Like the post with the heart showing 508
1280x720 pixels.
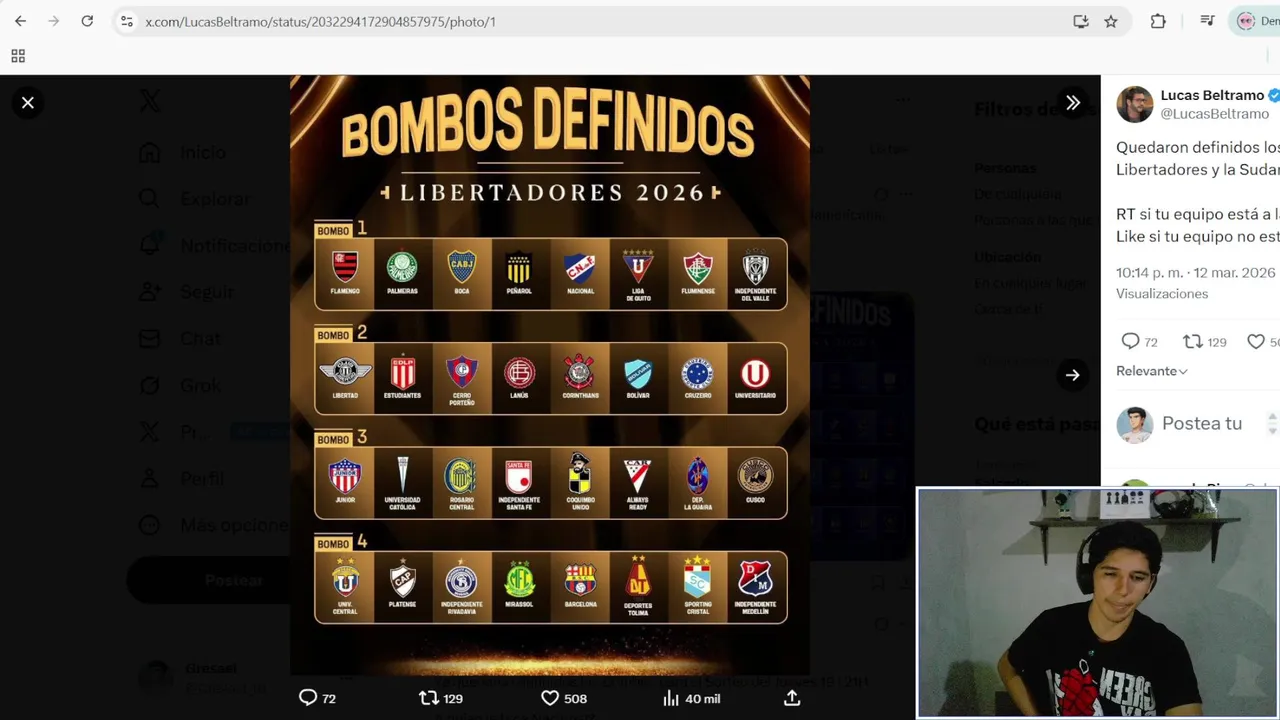coord(550,698)
